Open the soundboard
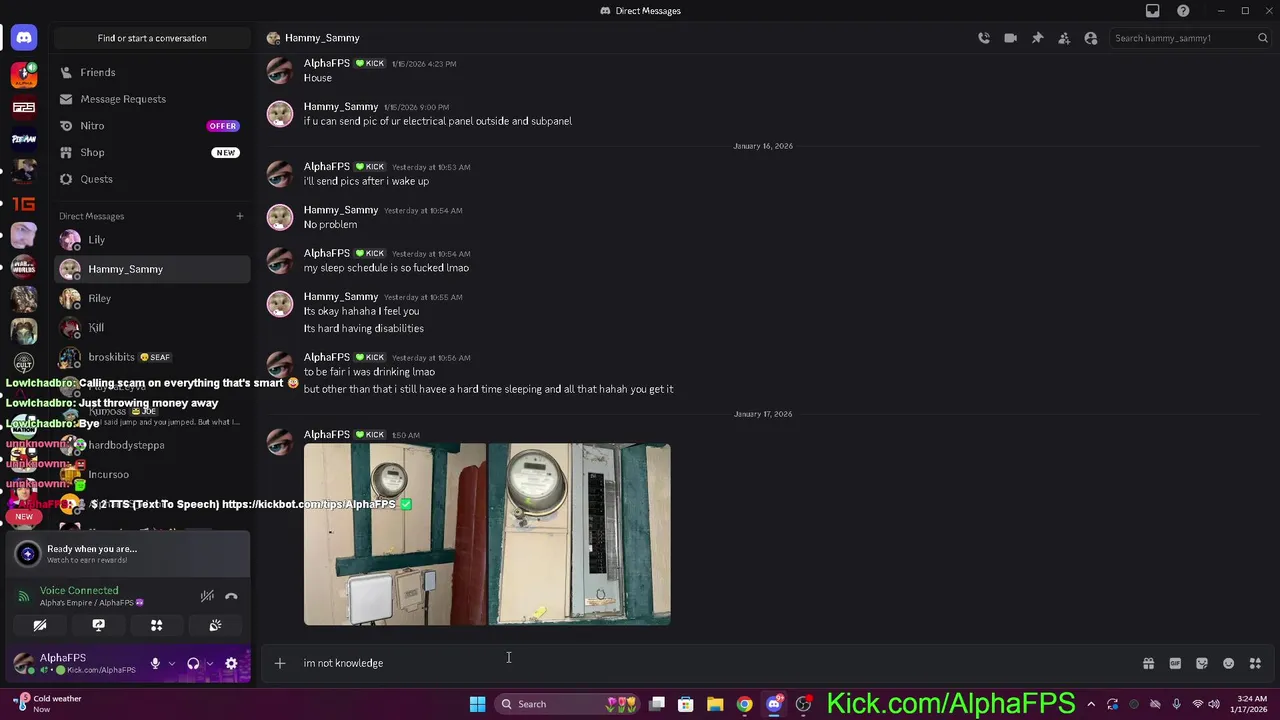The height and width of the screenshot is (720, 1280). click(x=215, y=625)
